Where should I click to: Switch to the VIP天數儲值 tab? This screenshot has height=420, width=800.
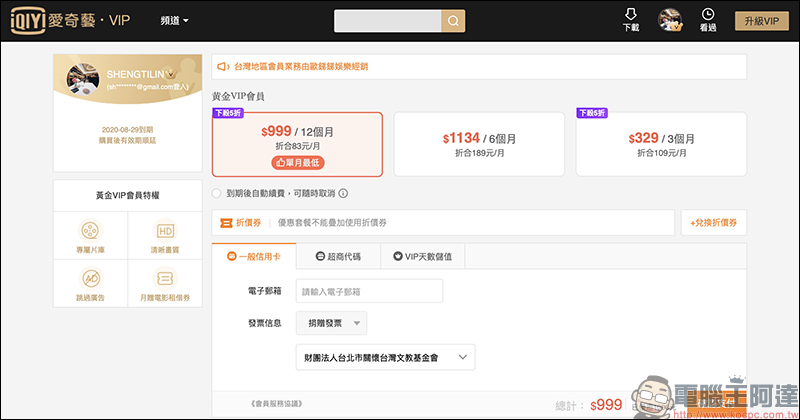pyautogui.click(x=422, y=257)
